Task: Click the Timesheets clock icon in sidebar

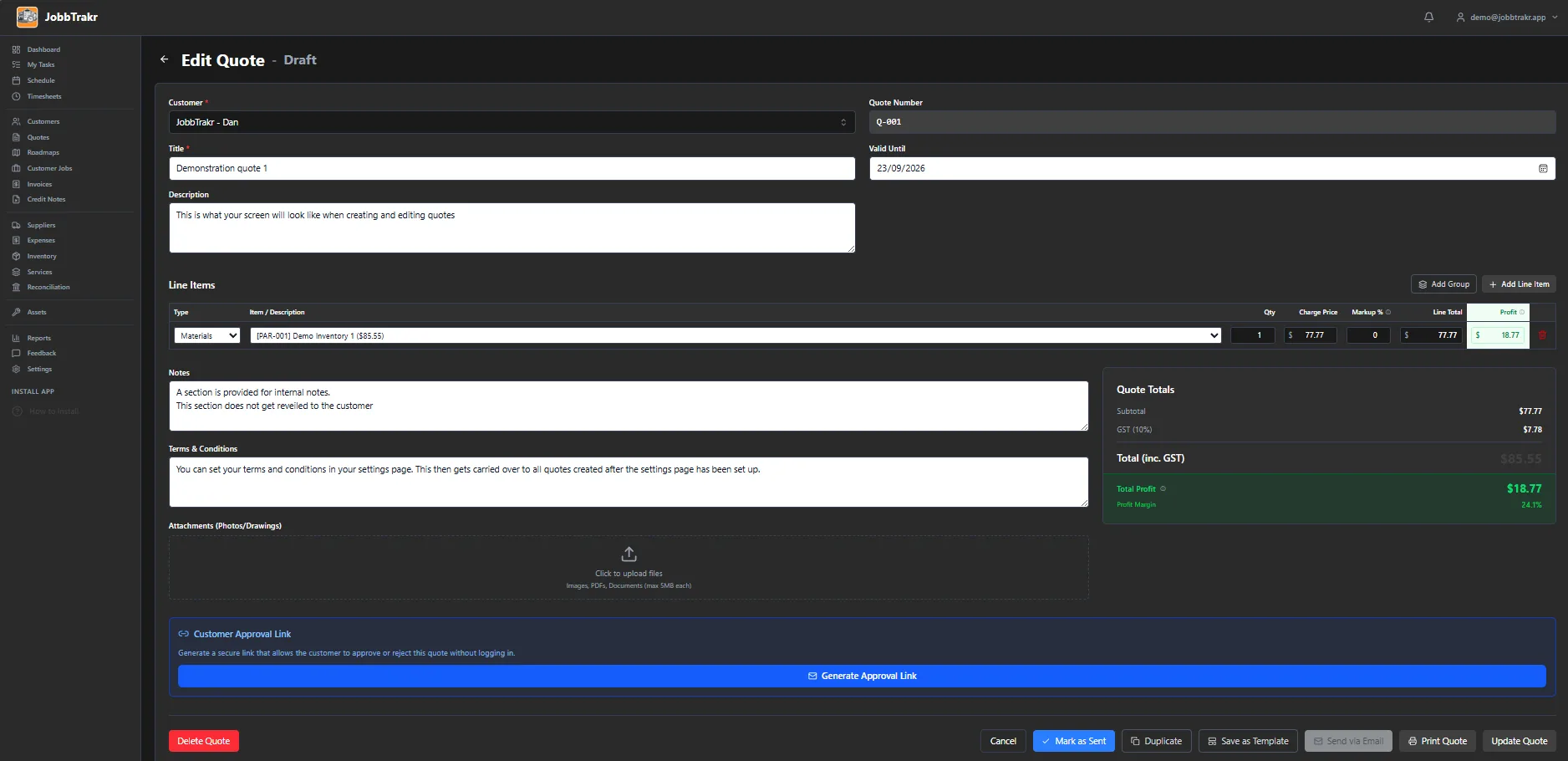Action: [x=16, y=96]
